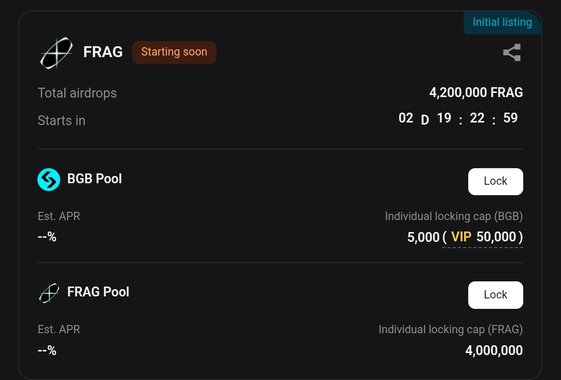561x380 pixels.
Task: Click the Starts in countdown timer
Action: pyautogui.click(x=458, y=118)
